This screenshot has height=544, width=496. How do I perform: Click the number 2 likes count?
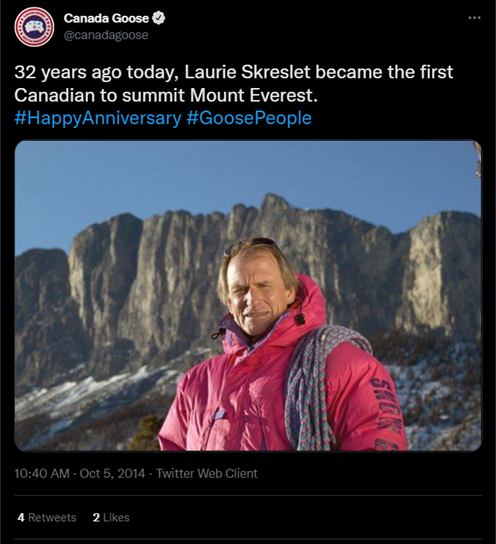[x=96, y=518]
